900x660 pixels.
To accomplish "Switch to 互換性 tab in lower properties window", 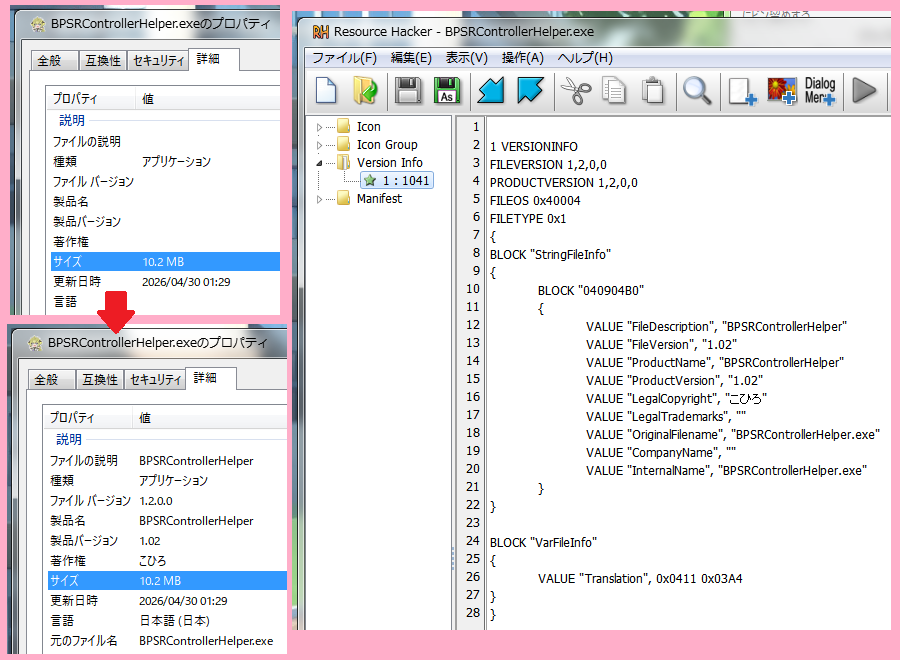I will pos(100,379).
